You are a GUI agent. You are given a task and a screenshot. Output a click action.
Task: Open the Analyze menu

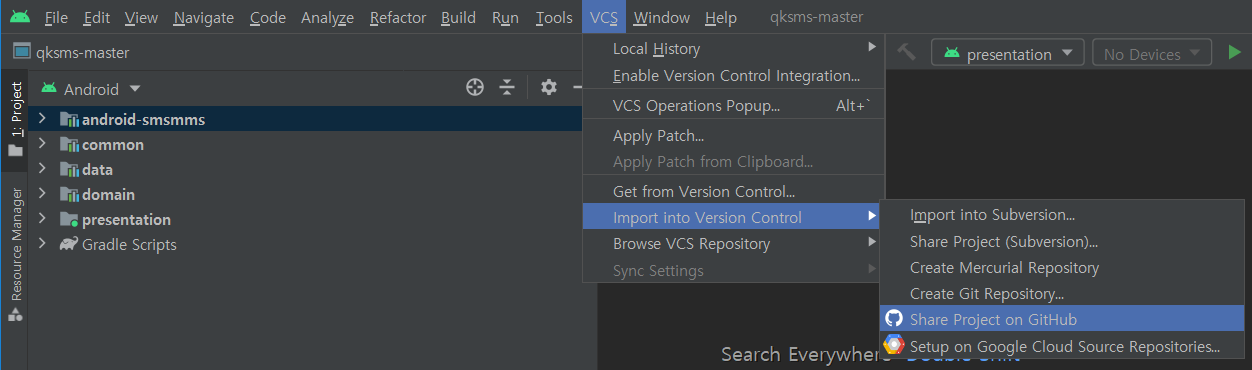point(327,18)
